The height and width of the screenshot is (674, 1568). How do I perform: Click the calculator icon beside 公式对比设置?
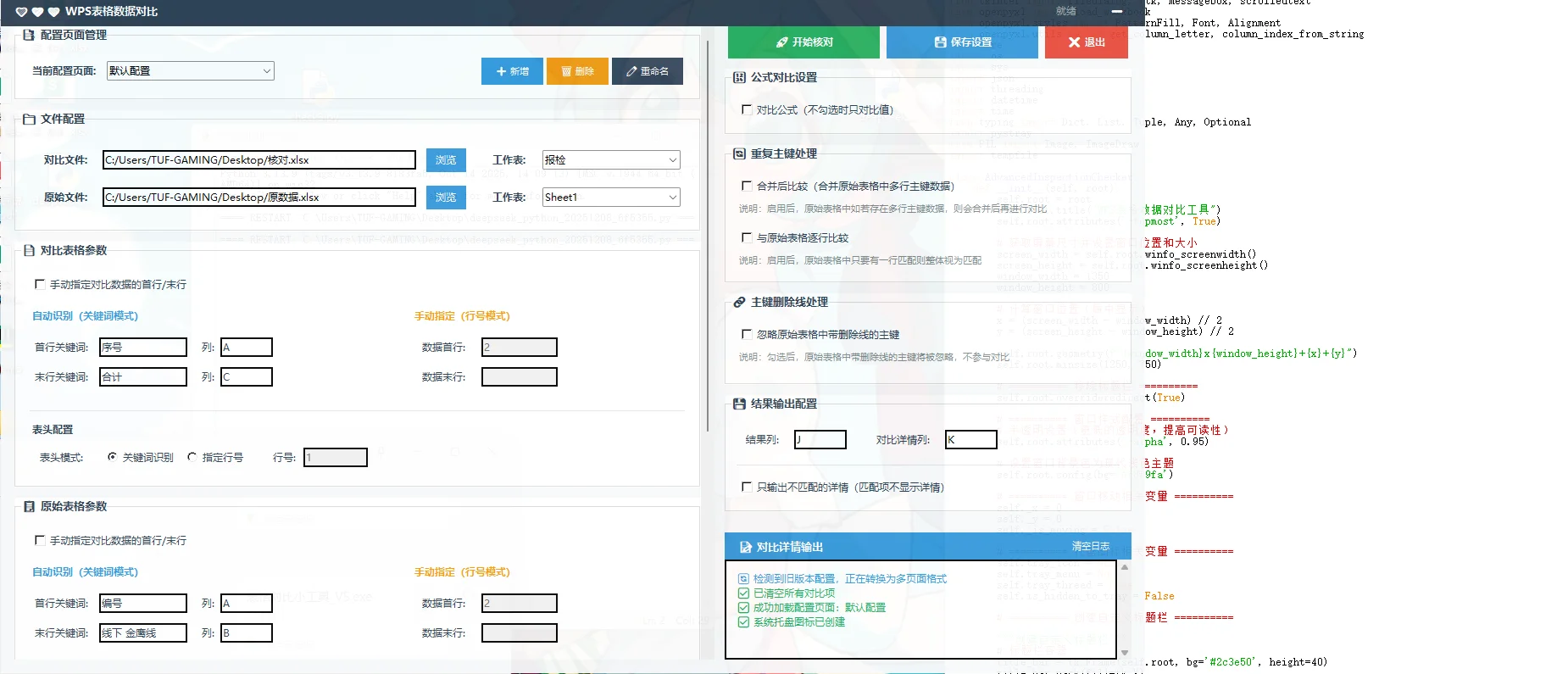tap(739, 77)
